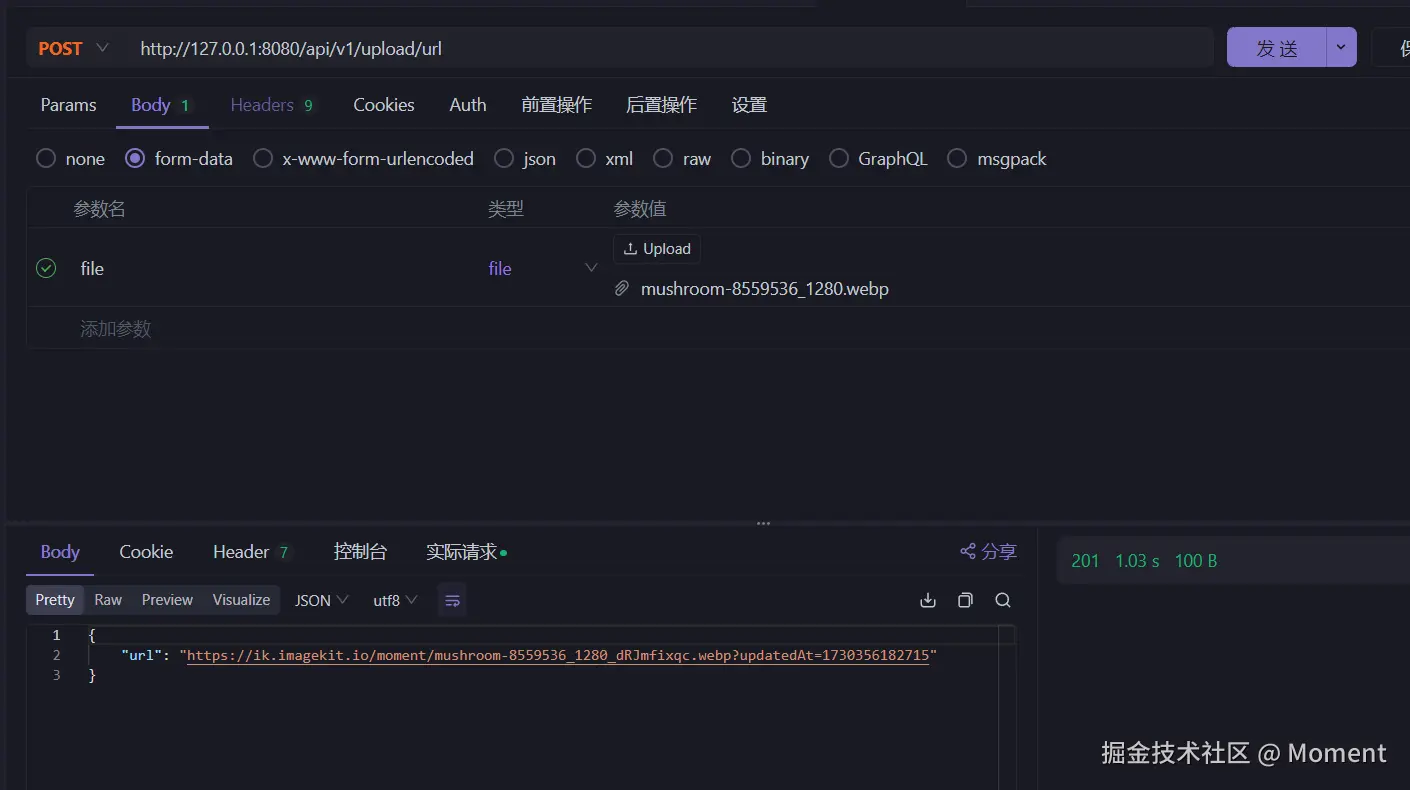Open the JSON format dropdown
This screenshot has width=1410, height=790.
[x=321, y=600]
